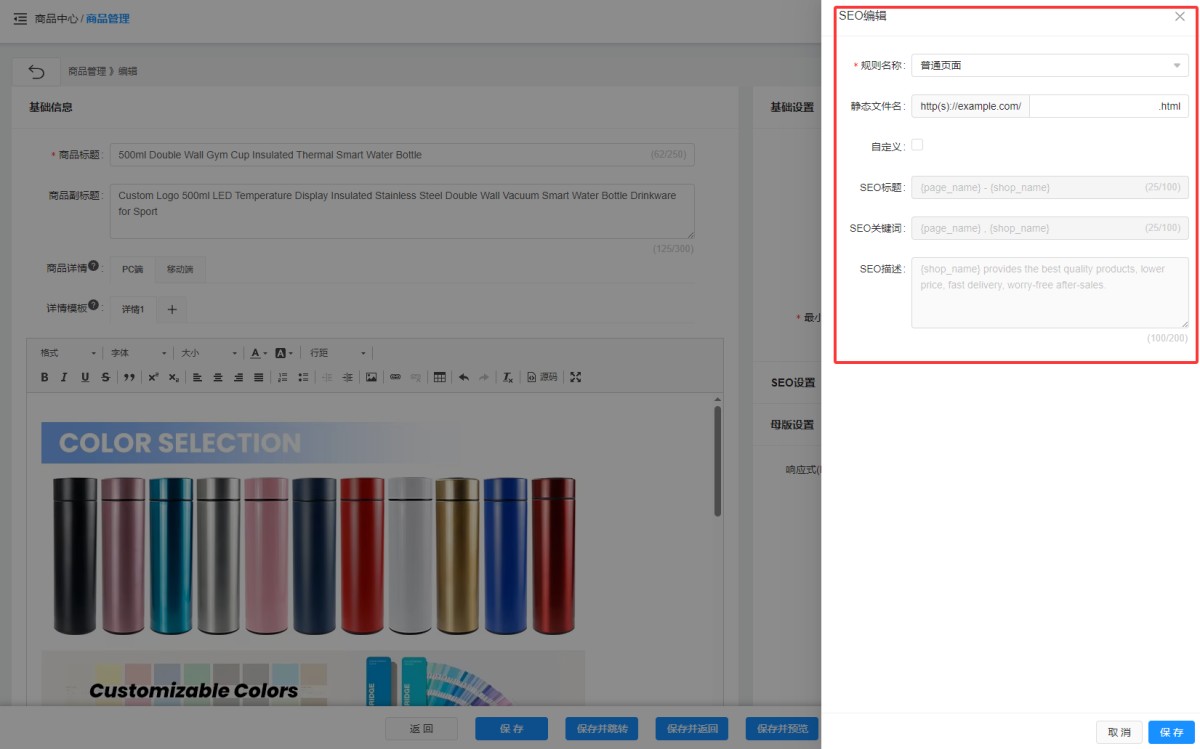Close the SEO编辑 panel
This screenshot has height=749, width=1200.
(x=1179, y=17)
